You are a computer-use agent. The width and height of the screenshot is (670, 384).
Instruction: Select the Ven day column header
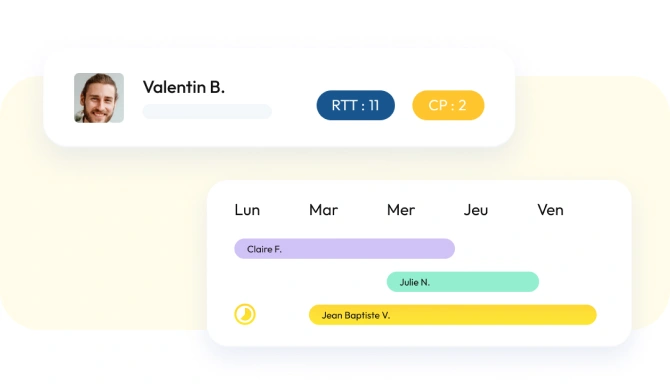point(550,210)
